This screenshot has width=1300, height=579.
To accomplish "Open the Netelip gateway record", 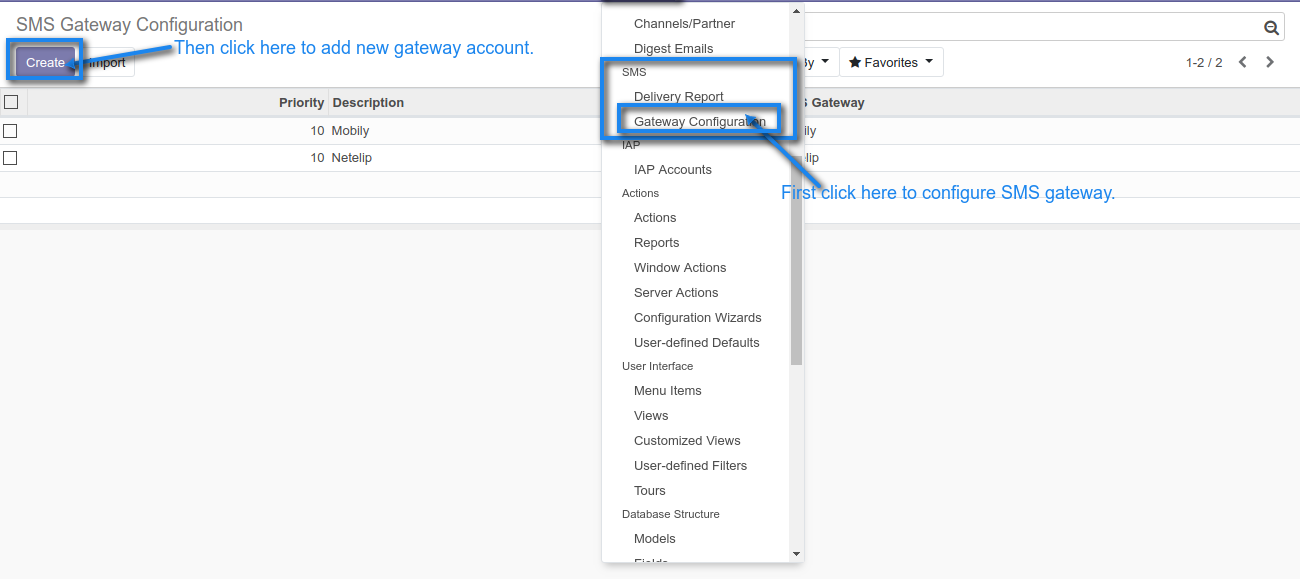I will click(351, 158).
